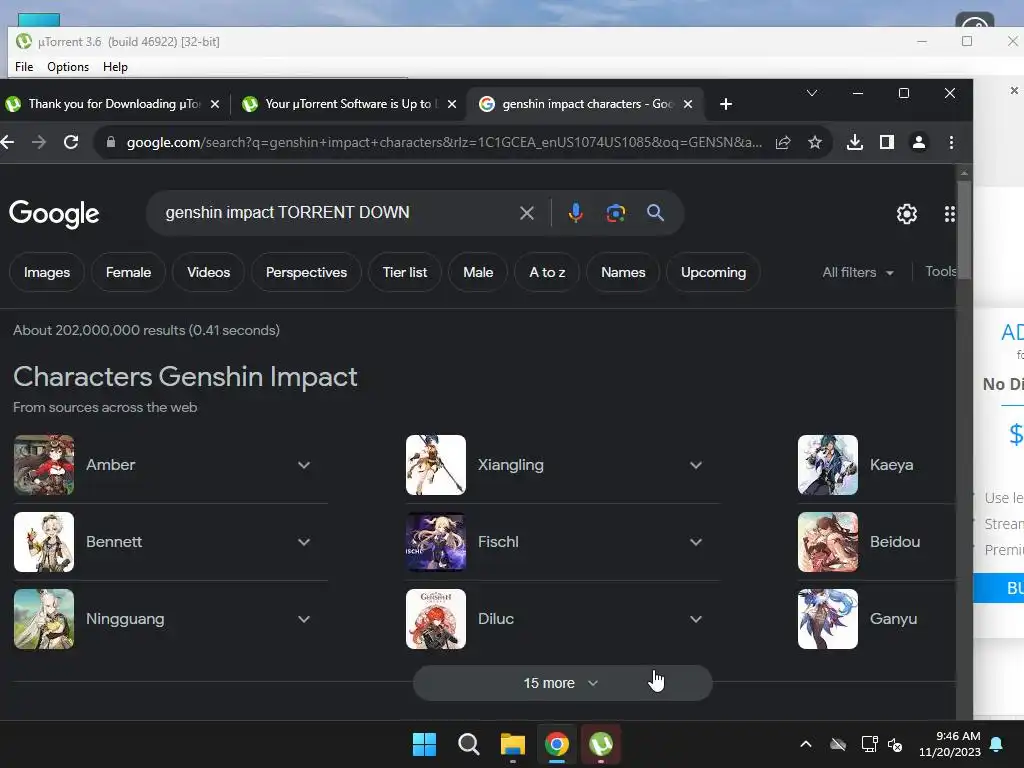The height and width of the screenshot is (768, 1024).
Task: Click the Amber character thumbnail
Action: 44,465
